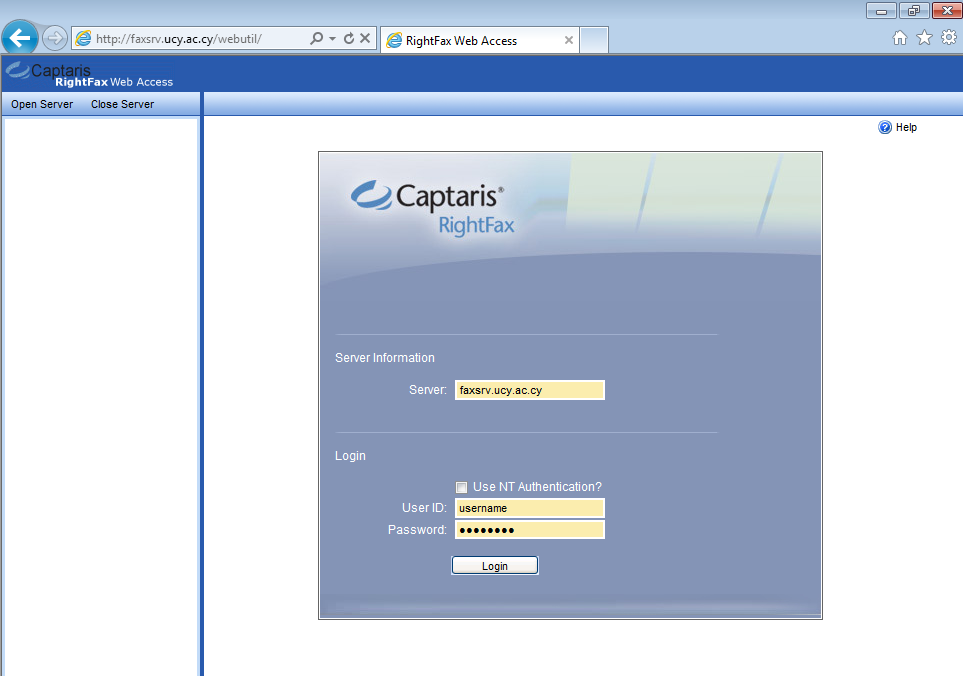Image resolution: width=964 pixels, height=676 pixels.
Task: Click the search magnifier in address bar
Action: [317, 38]
